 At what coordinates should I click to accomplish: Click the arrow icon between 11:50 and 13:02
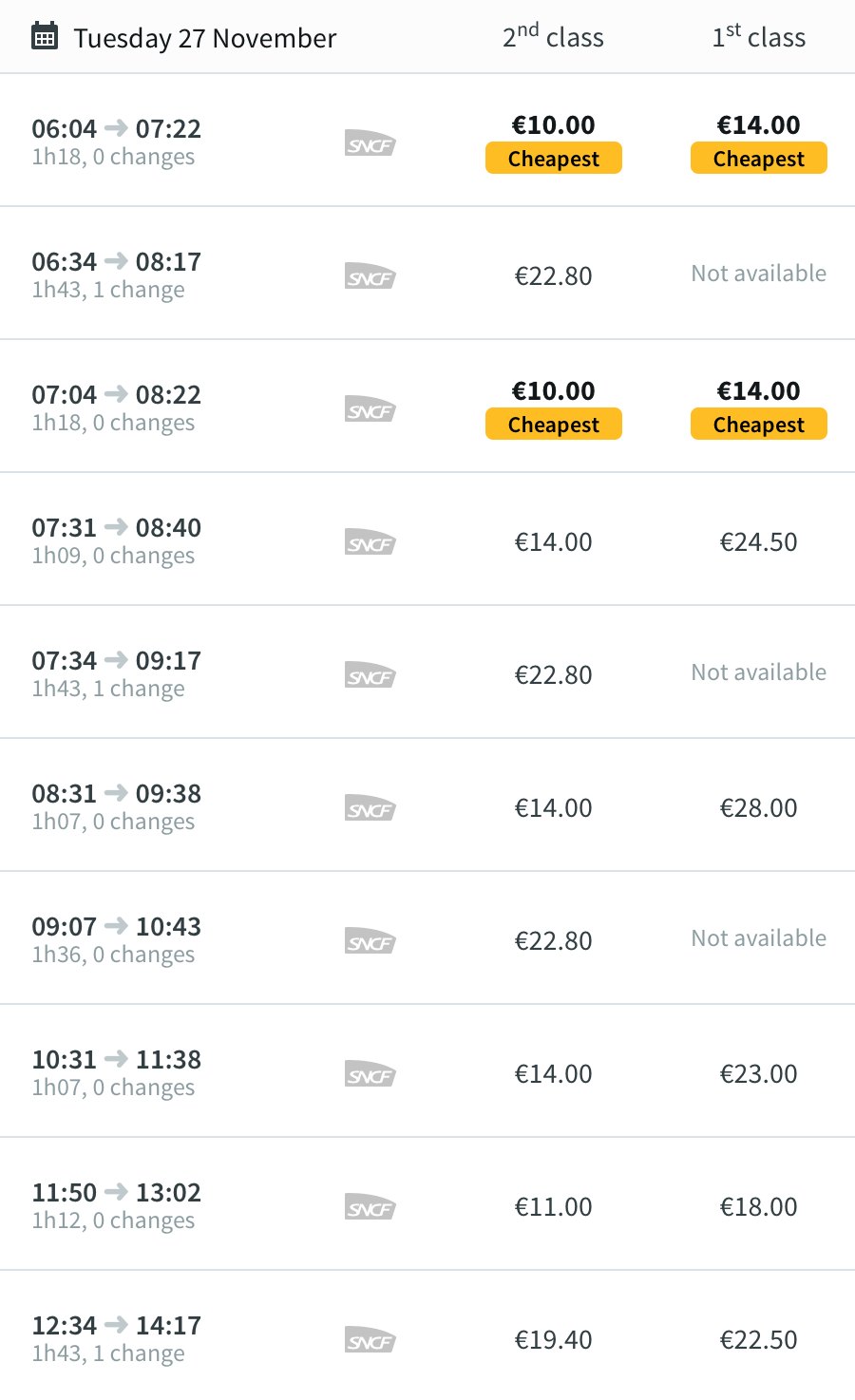pos(116,1191)
